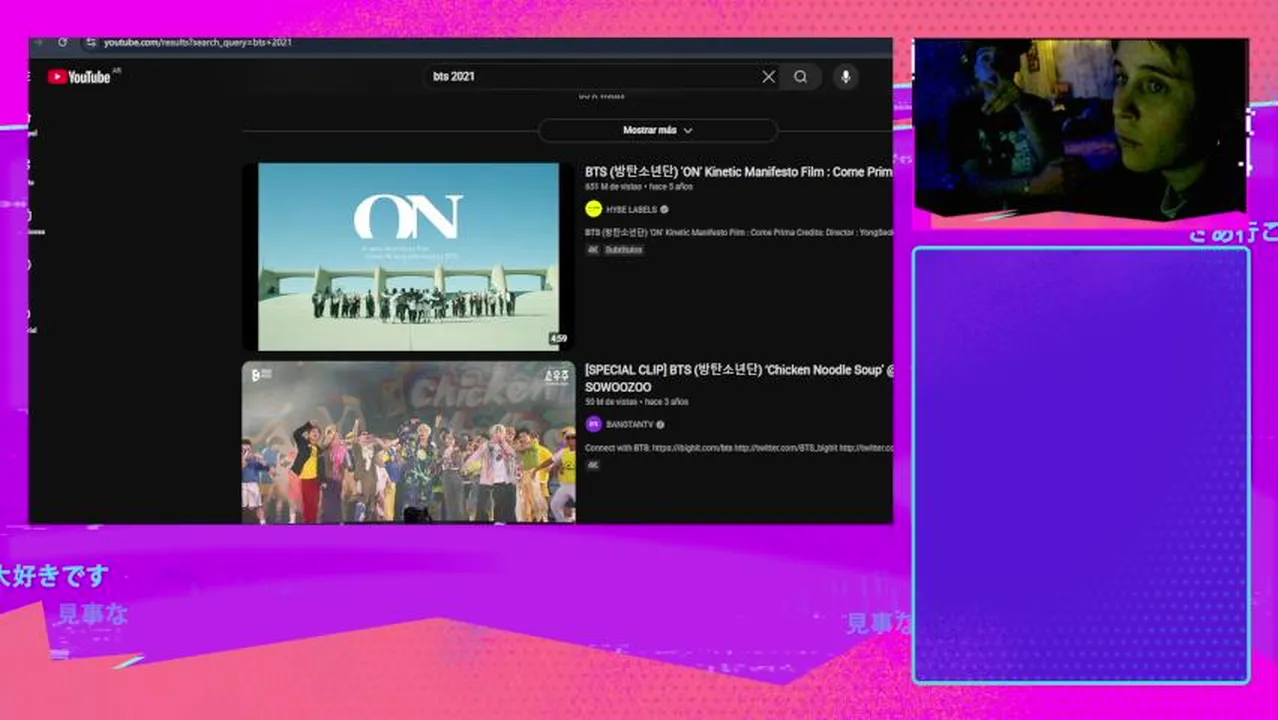The width and height of the screenshot is (1278, 720).
Task: Expand the Mostrar más section
Action: [658, 130]
